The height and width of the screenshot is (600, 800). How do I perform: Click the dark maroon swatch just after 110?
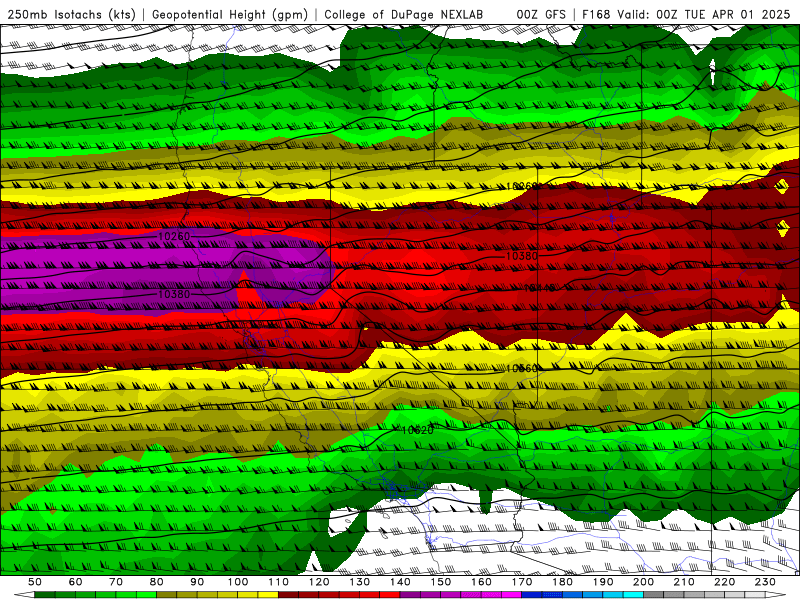click(x=289, y=595)
